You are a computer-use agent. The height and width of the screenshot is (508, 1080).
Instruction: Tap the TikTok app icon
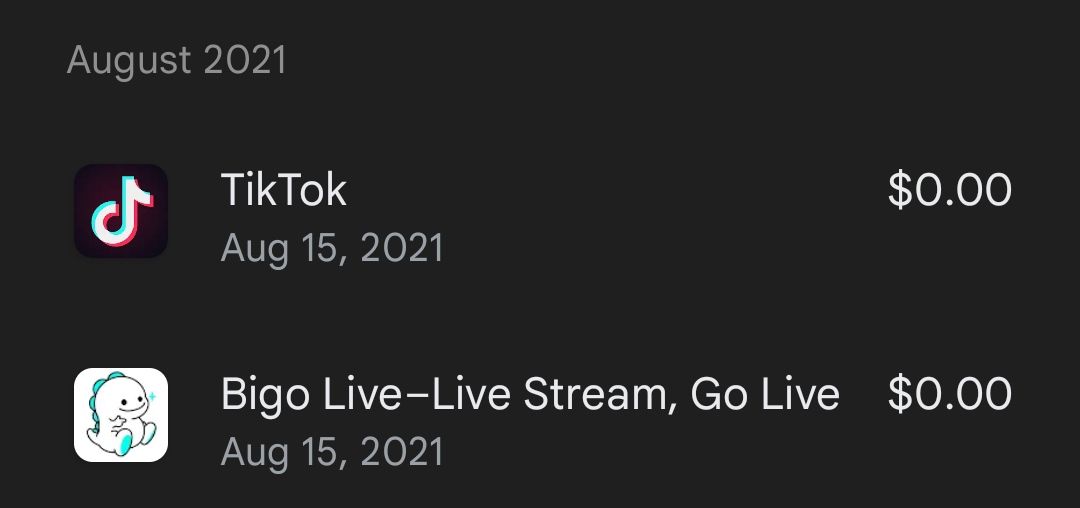point(121,211)
